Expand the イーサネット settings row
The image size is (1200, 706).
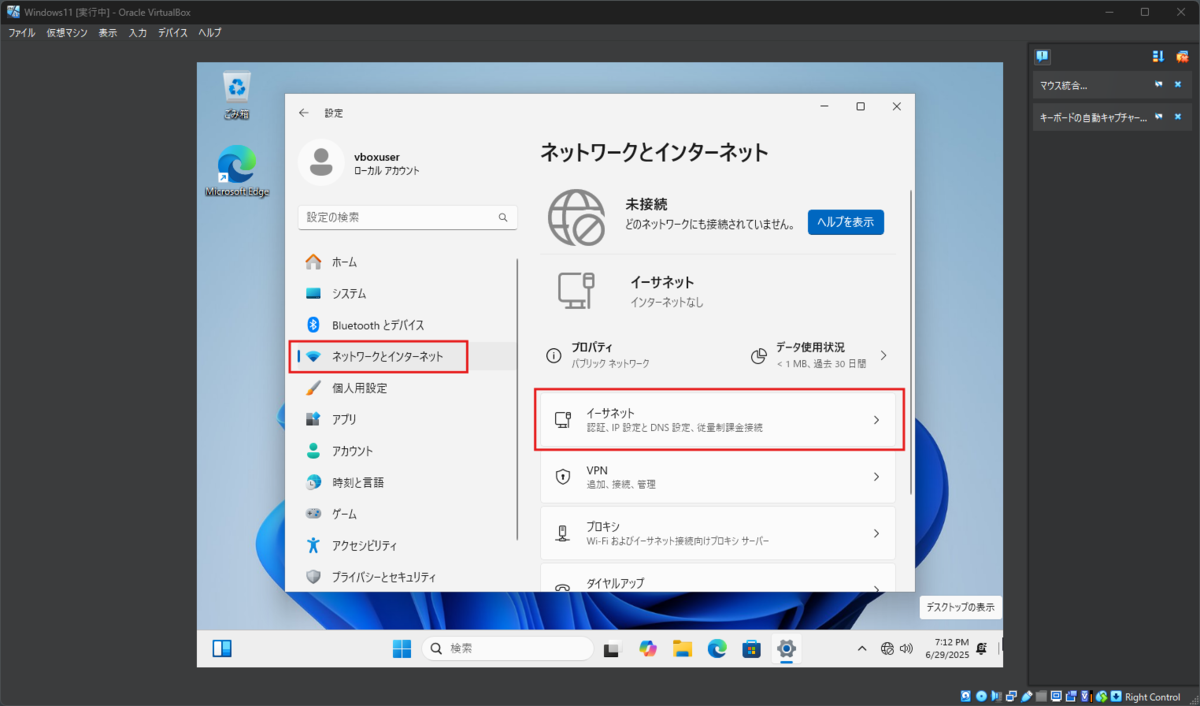(x=718, y=420)
